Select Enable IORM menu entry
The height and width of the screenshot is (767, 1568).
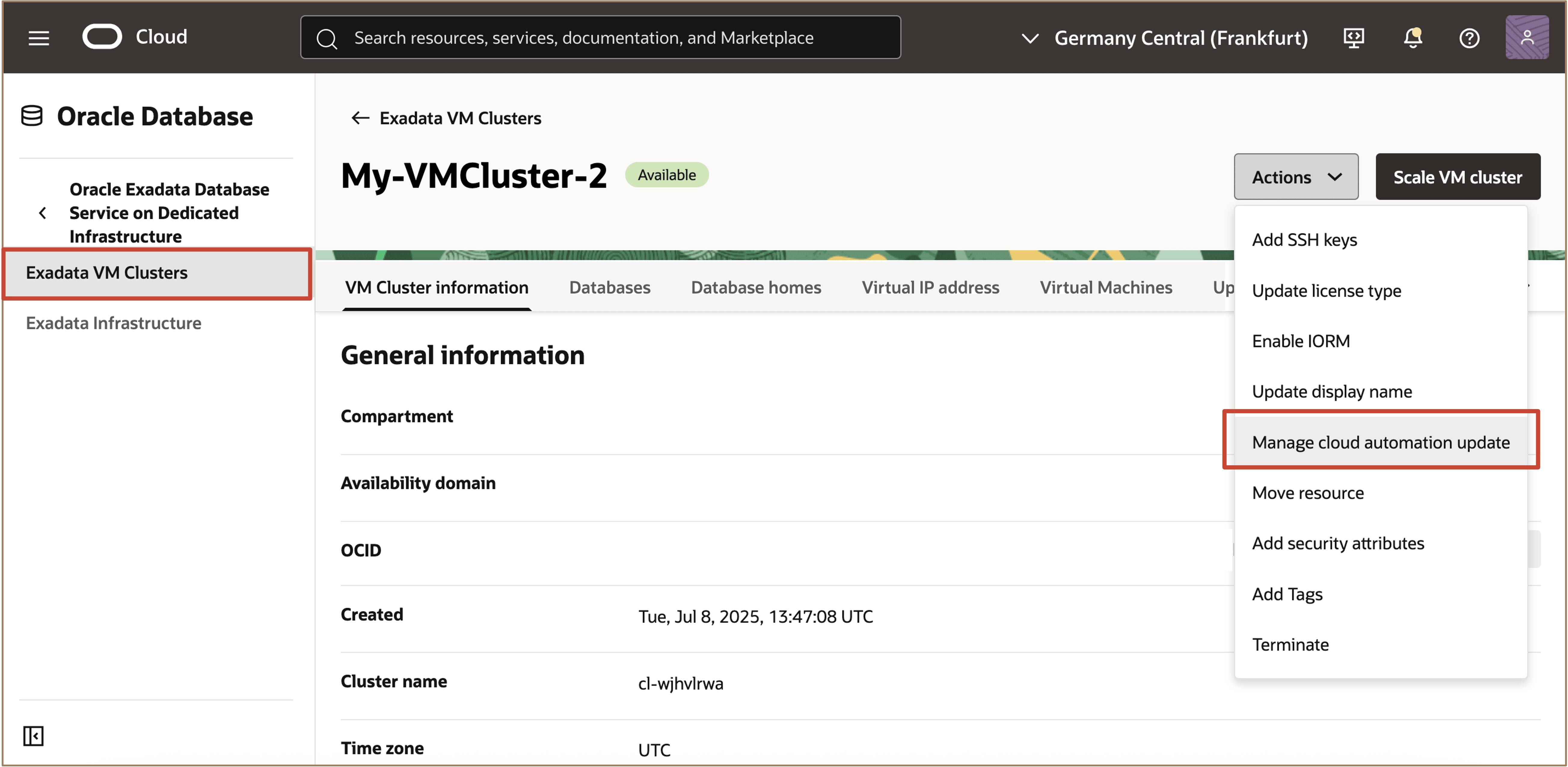click(1380, 341)
